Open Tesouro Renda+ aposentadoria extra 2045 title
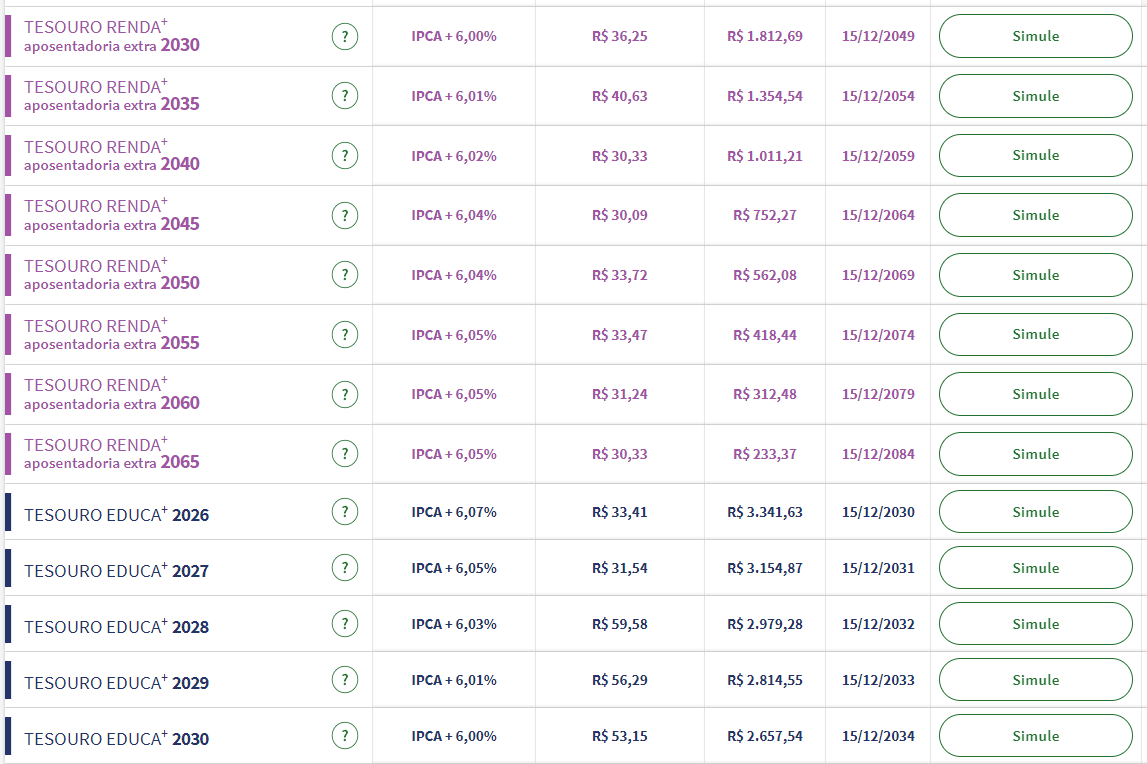This screenshot has height=764, width=1147. [112, 215]
